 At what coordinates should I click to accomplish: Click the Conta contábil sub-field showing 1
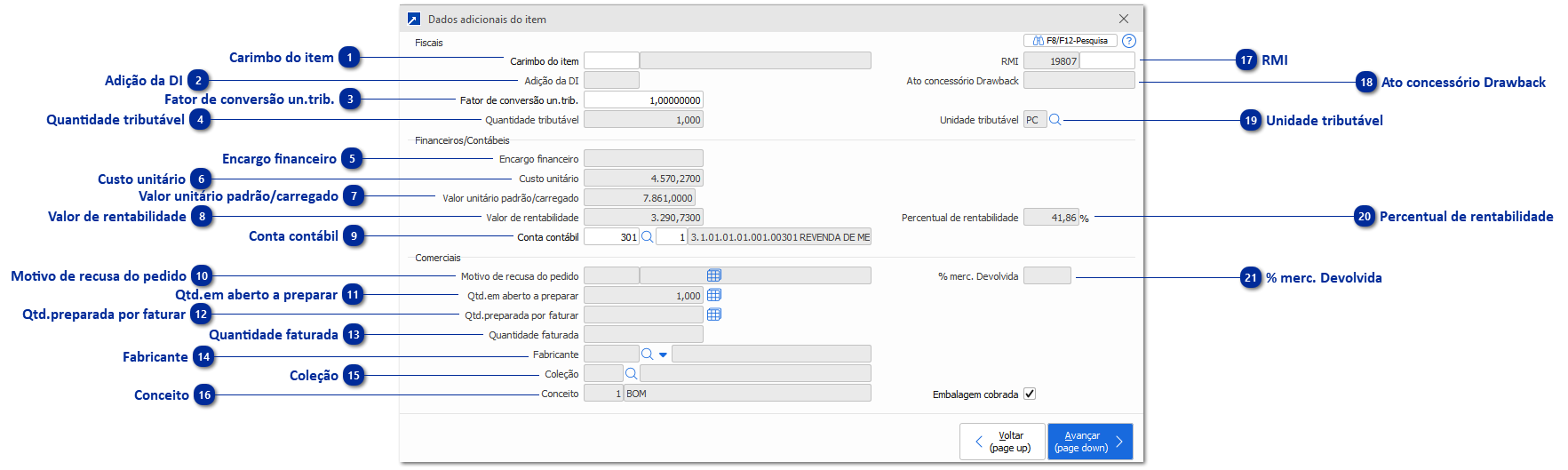point(672,237)
